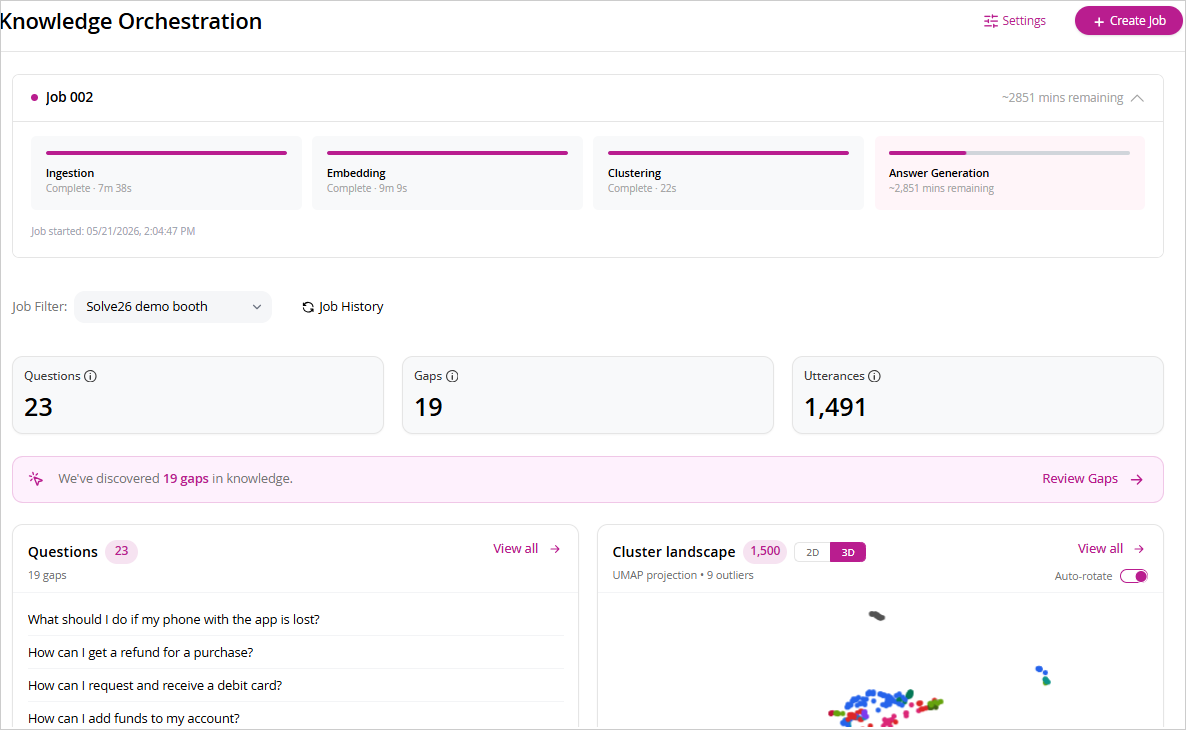Switch cluster landscape to 2D view
The width and height of the screenshot is (1186, 730).
[x=812, y=552]
